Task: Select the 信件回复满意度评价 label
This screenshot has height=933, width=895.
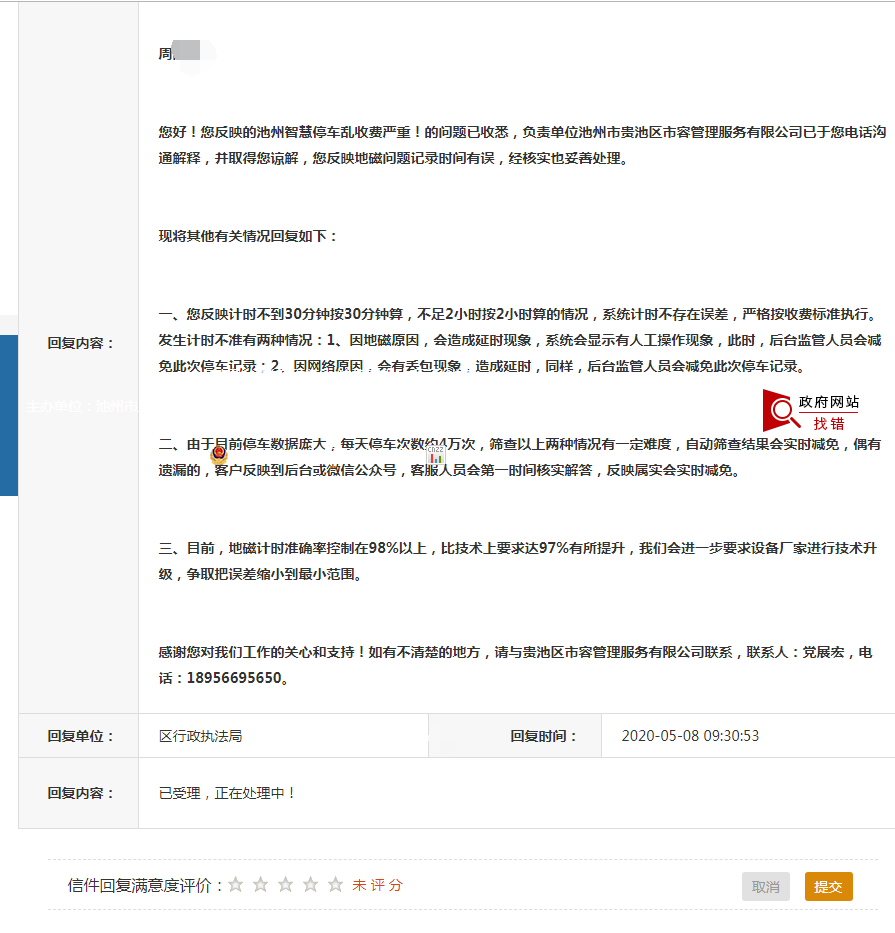Action: (x=145, y=885)
